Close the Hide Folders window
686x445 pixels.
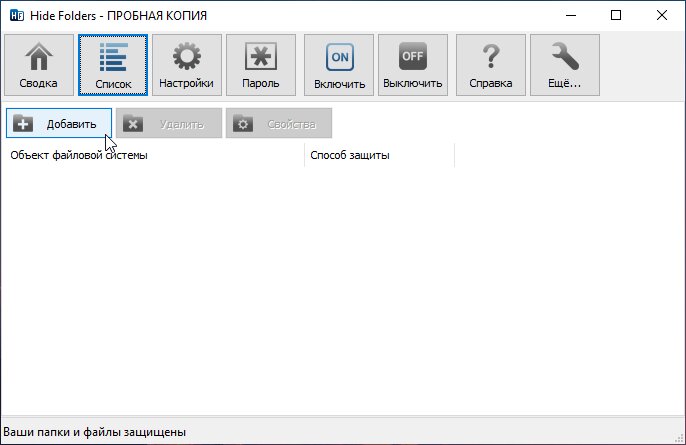point(662,15)
